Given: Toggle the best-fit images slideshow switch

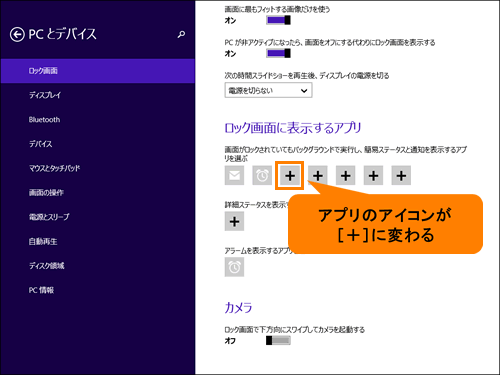Looking at the screenshot, I should [x=278, y=20].
